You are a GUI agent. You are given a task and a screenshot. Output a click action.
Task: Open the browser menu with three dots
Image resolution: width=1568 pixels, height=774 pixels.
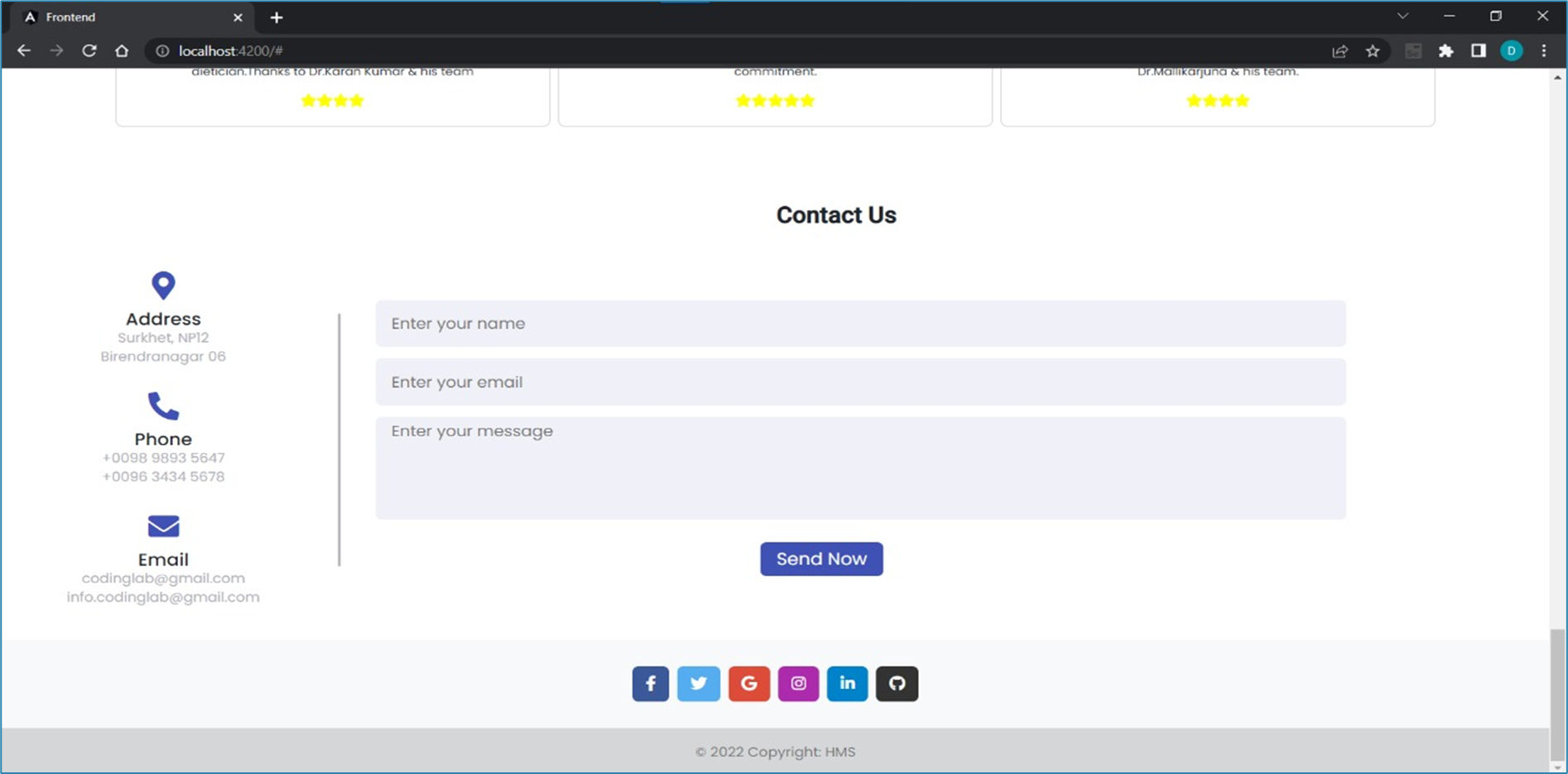click(1543, 50)
